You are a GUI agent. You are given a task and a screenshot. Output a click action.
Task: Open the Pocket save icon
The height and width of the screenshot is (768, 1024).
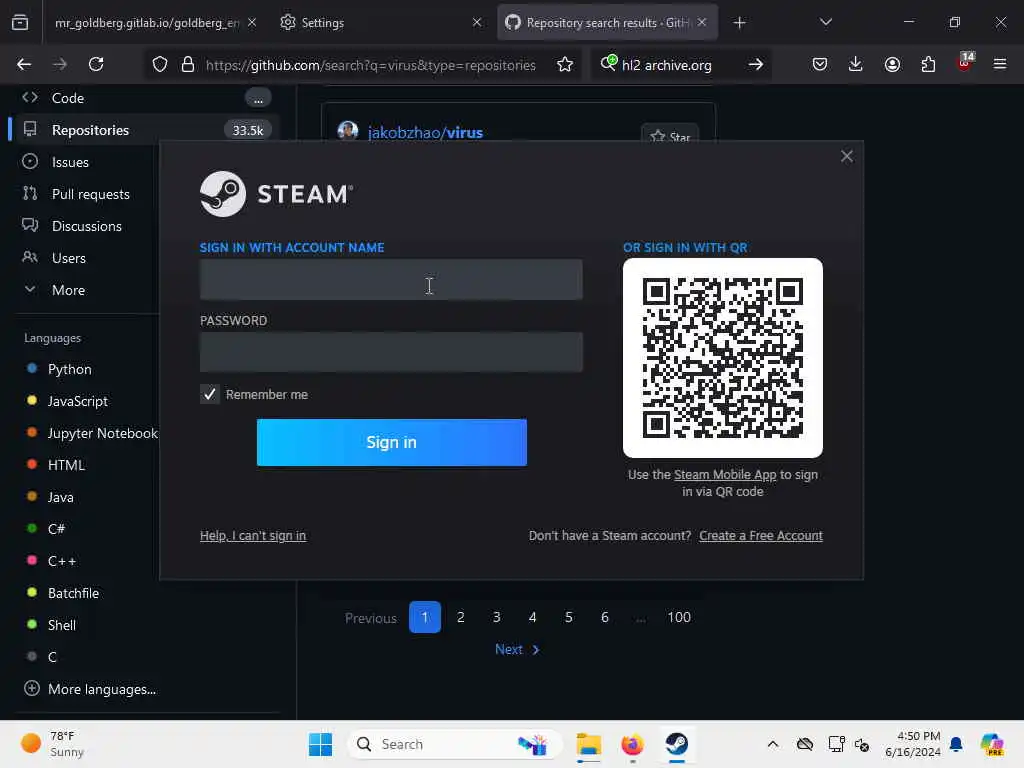pyautogui.click(x=820, y=64)
